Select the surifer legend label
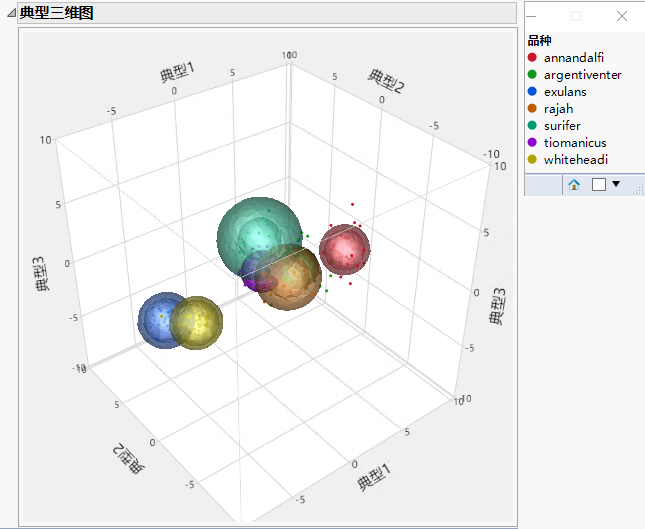This screenshot has width=645, height=529. [562, 126]
